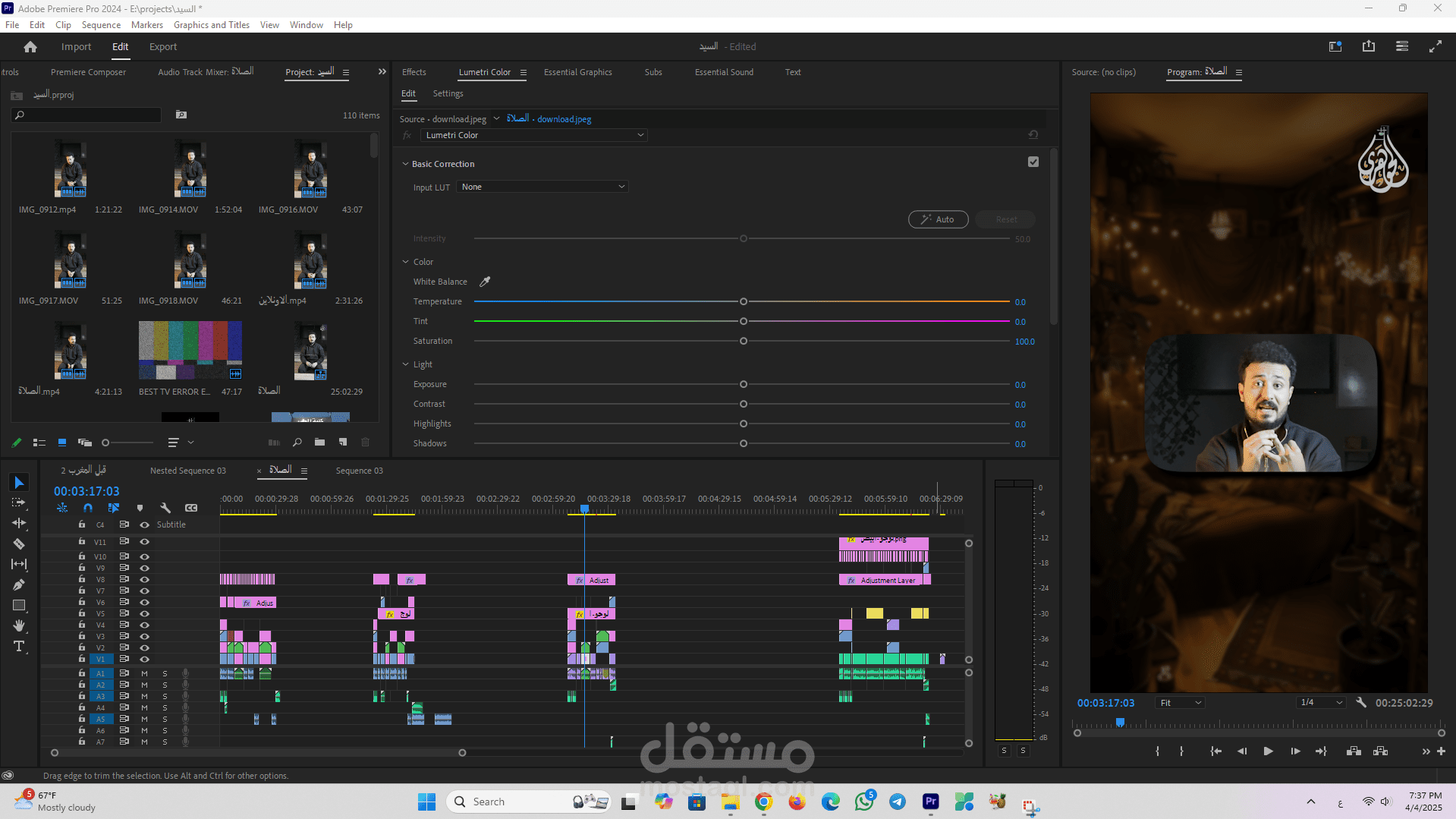Hide track V8 with its eye icon
Screen dimensions: 1456x819
click(x=144, y=580)
